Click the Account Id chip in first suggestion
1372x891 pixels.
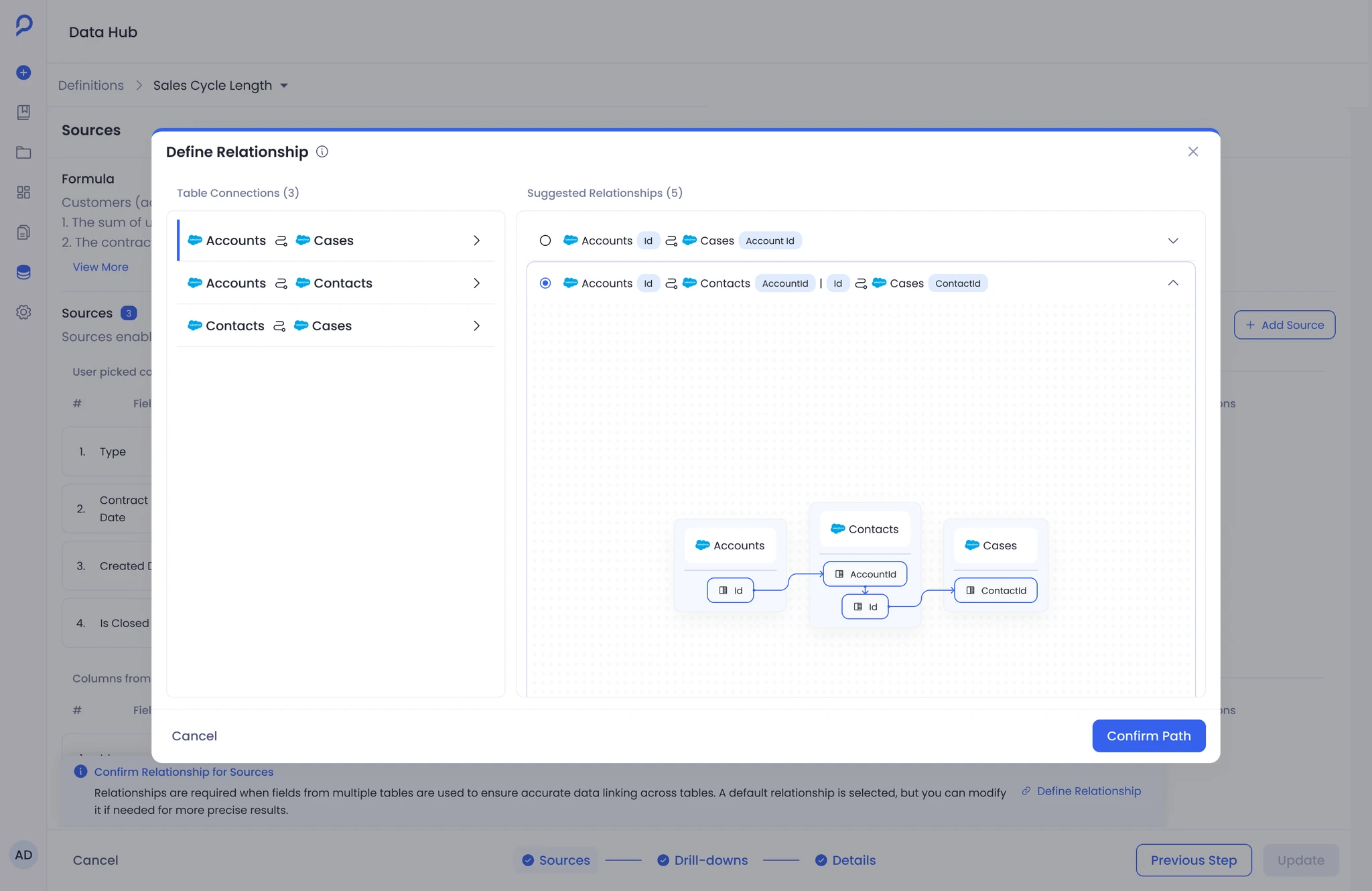[770, 241]
